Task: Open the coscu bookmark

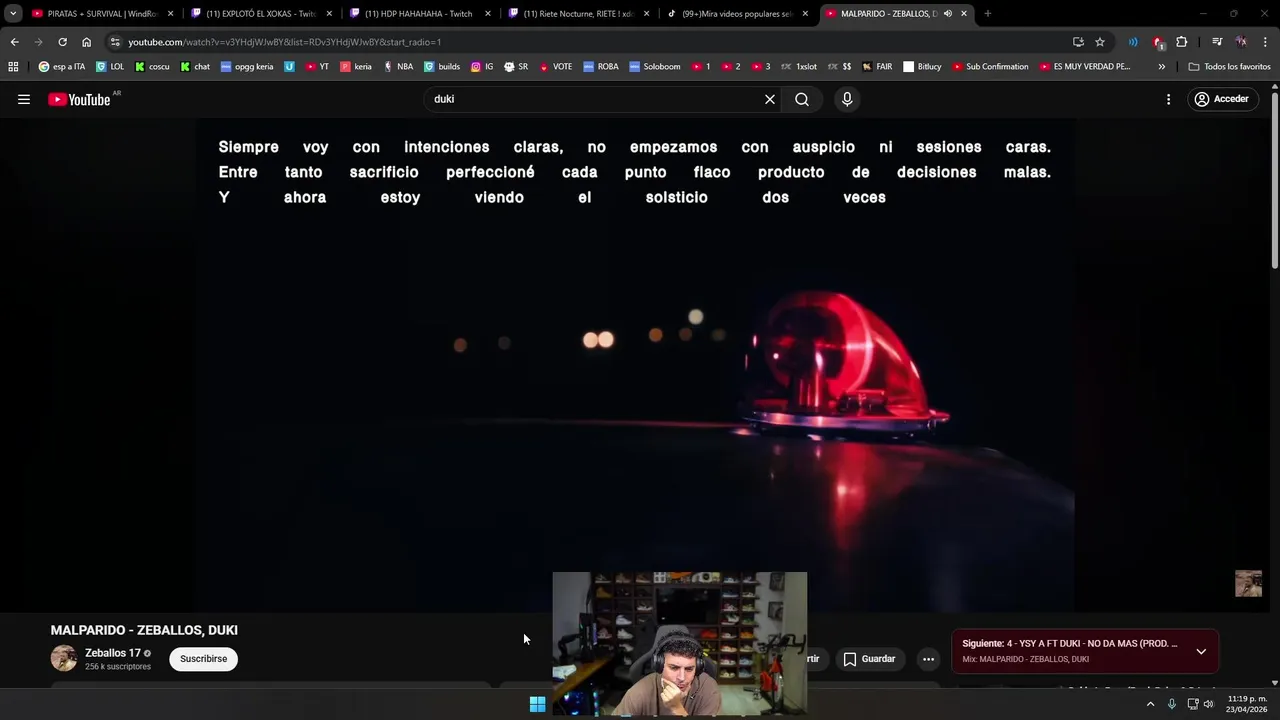Action: (152, 67)
